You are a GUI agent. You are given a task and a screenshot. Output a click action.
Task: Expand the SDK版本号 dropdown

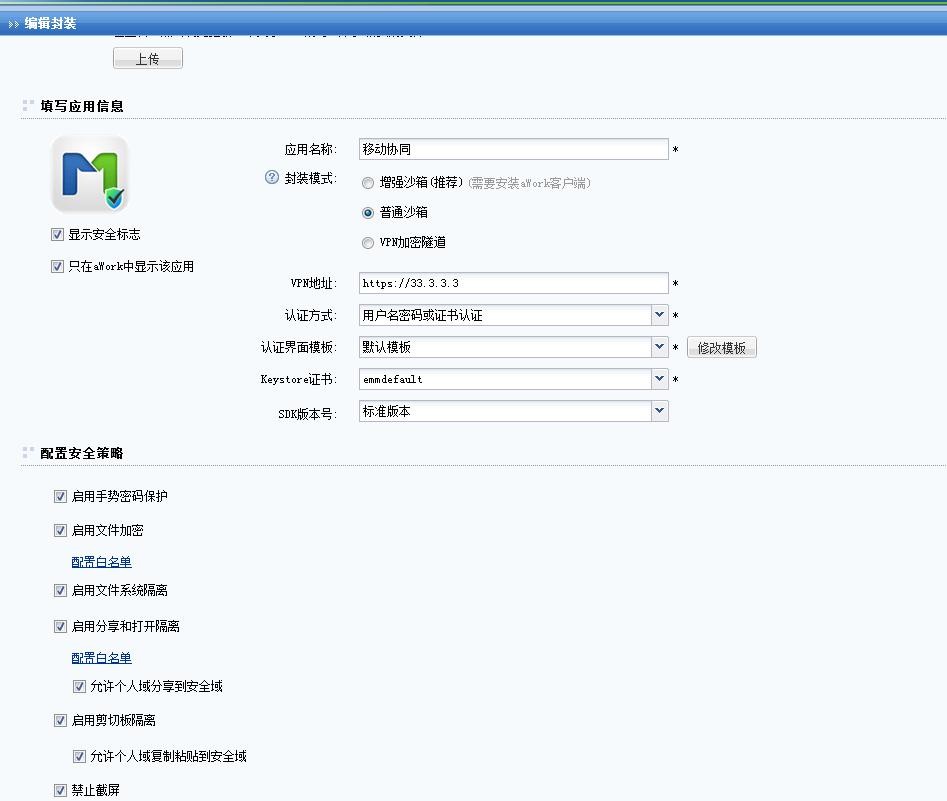click(x=659, y=411)
